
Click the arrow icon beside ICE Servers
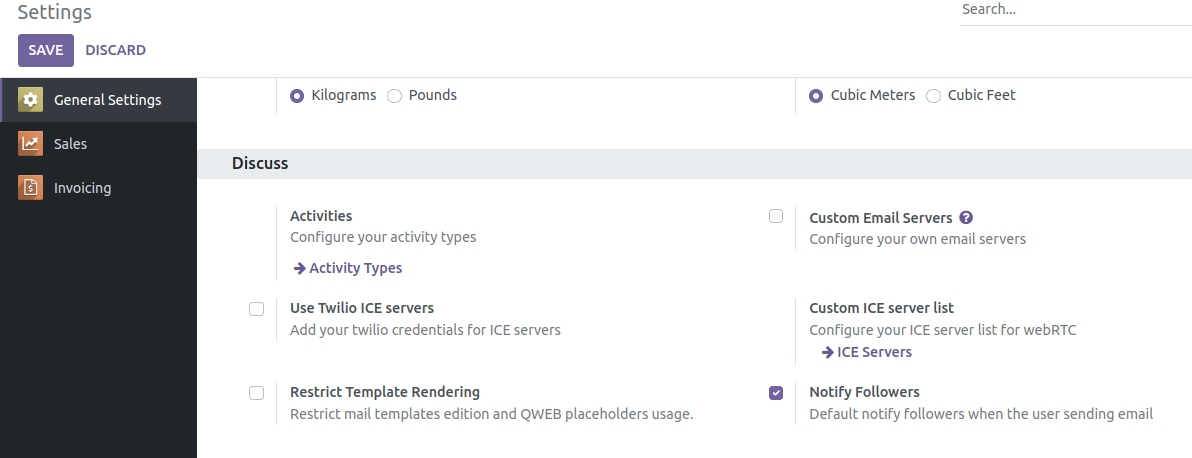tap(827, 352)
